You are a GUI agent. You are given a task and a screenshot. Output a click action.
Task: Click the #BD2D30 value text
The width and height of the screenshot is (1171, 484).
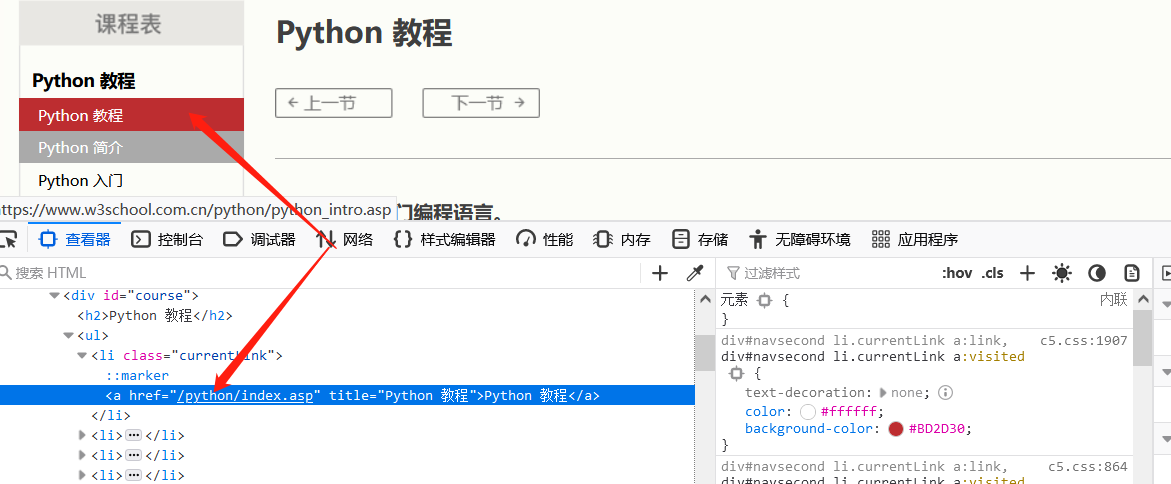(939, 429)
